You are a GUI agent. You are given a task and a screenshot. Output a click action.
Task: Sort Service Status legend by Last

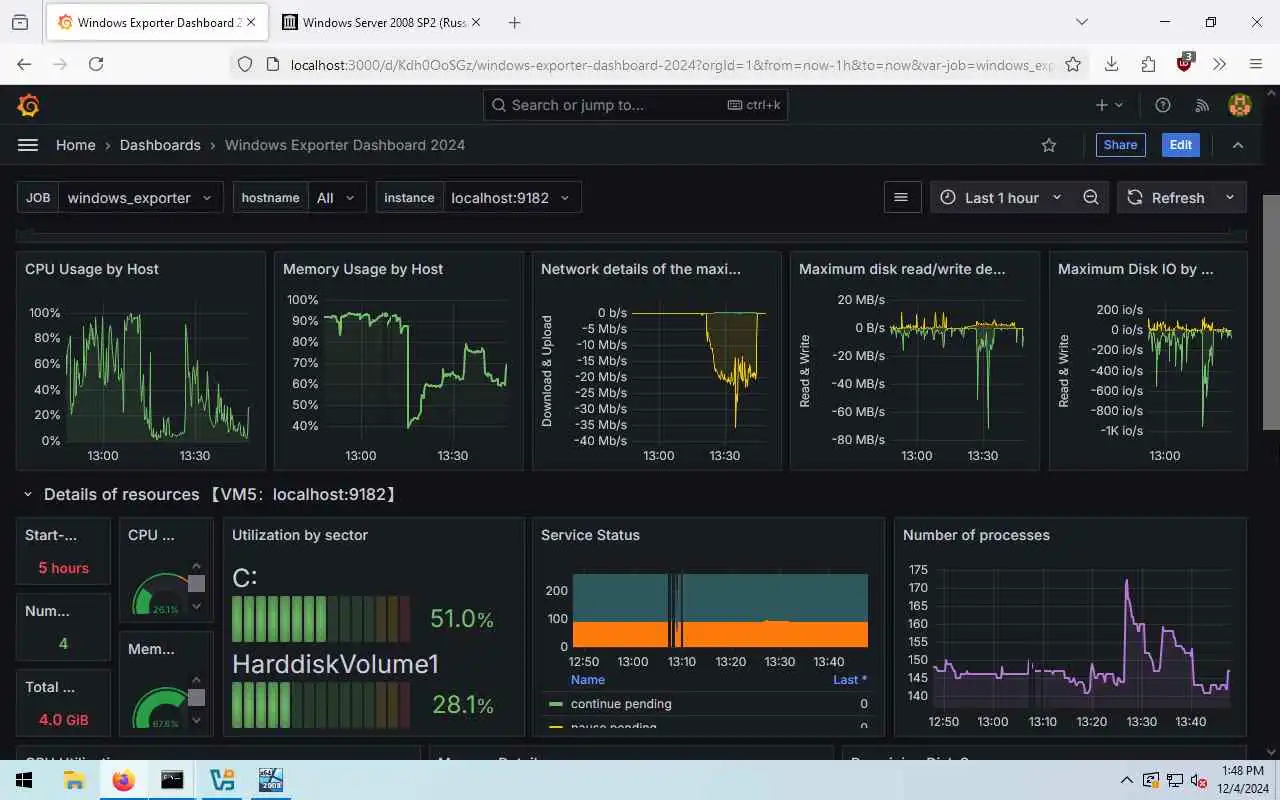pos(850,680)
